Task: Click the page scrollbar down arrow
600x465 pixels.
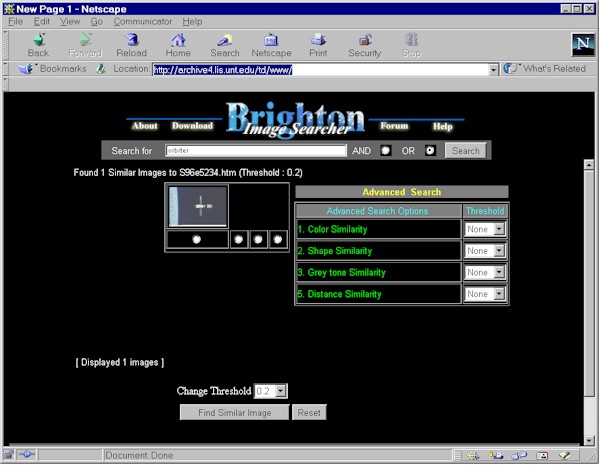Action: [589, 441]
